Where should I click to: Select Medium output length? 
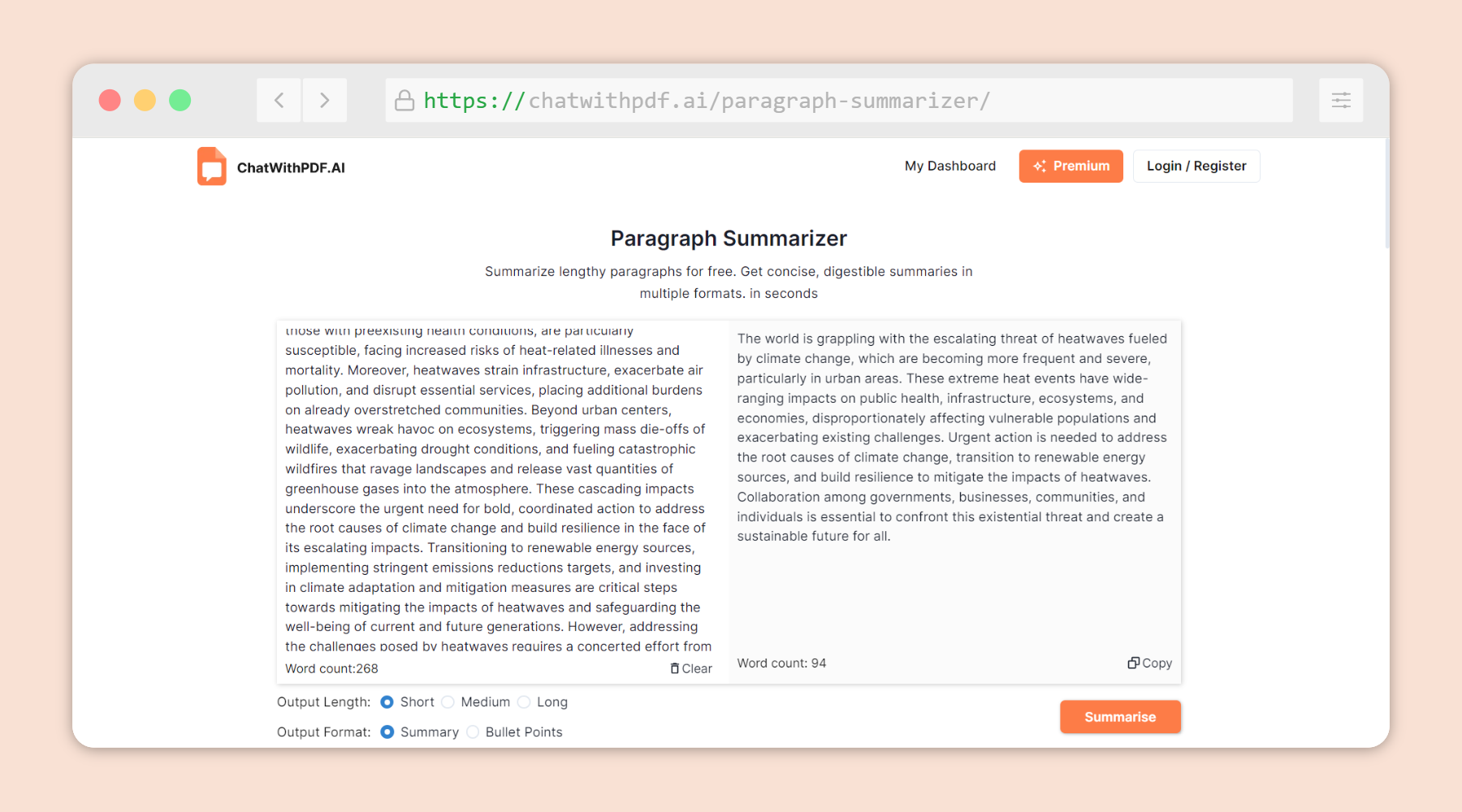coord(448,702)
